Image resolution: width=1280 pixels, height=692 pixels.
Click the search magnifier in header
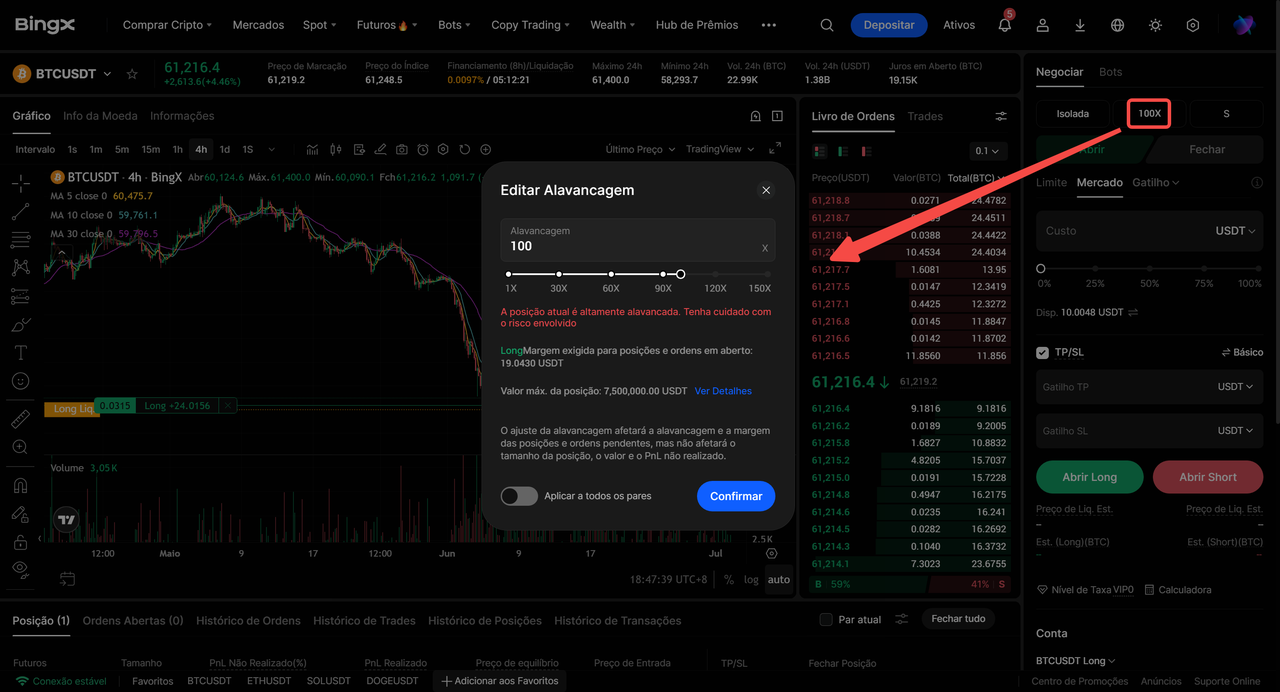pos(827,25)
